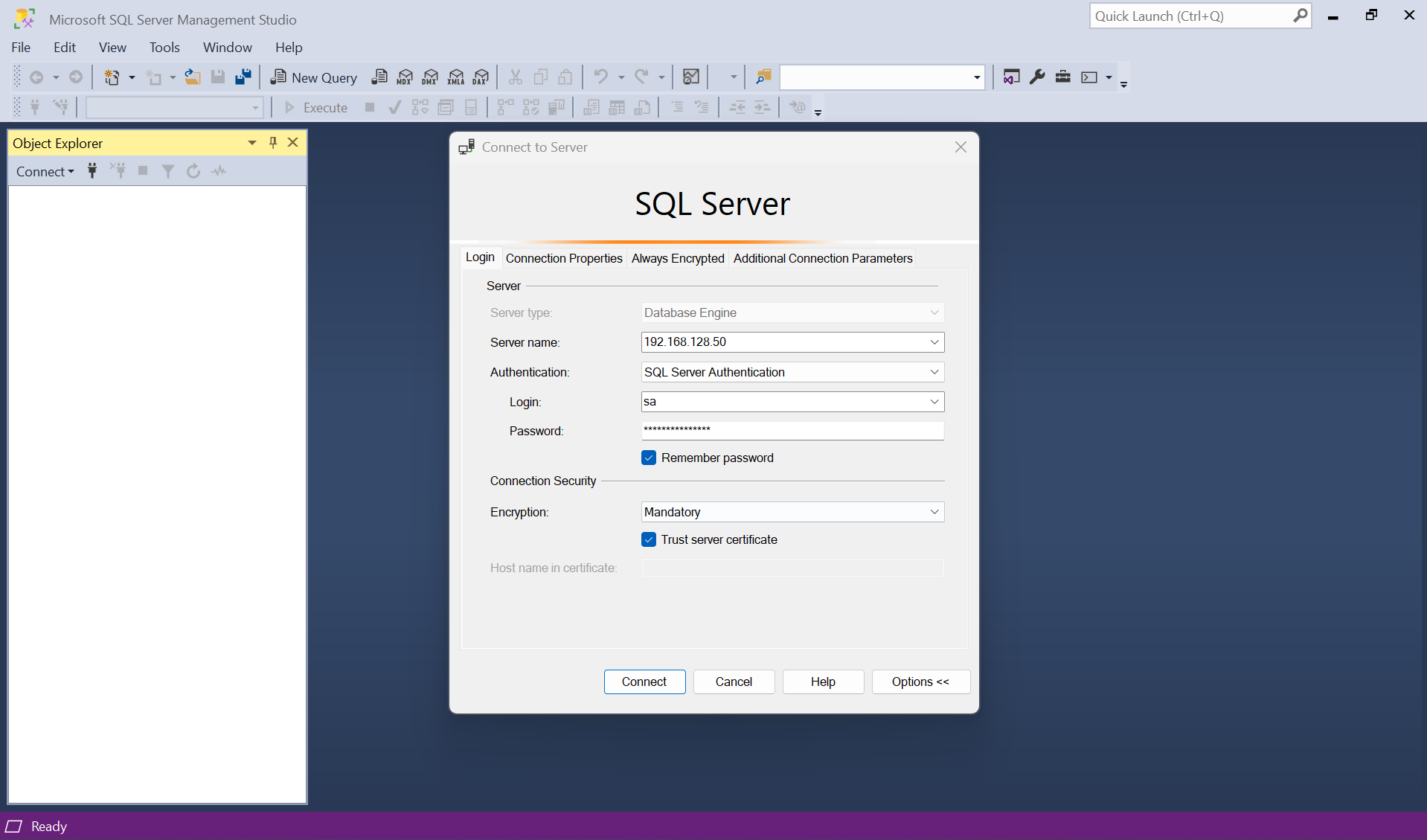
Task: Click the Quick Launch search magnifier icon
Action: pos(1300,16)
